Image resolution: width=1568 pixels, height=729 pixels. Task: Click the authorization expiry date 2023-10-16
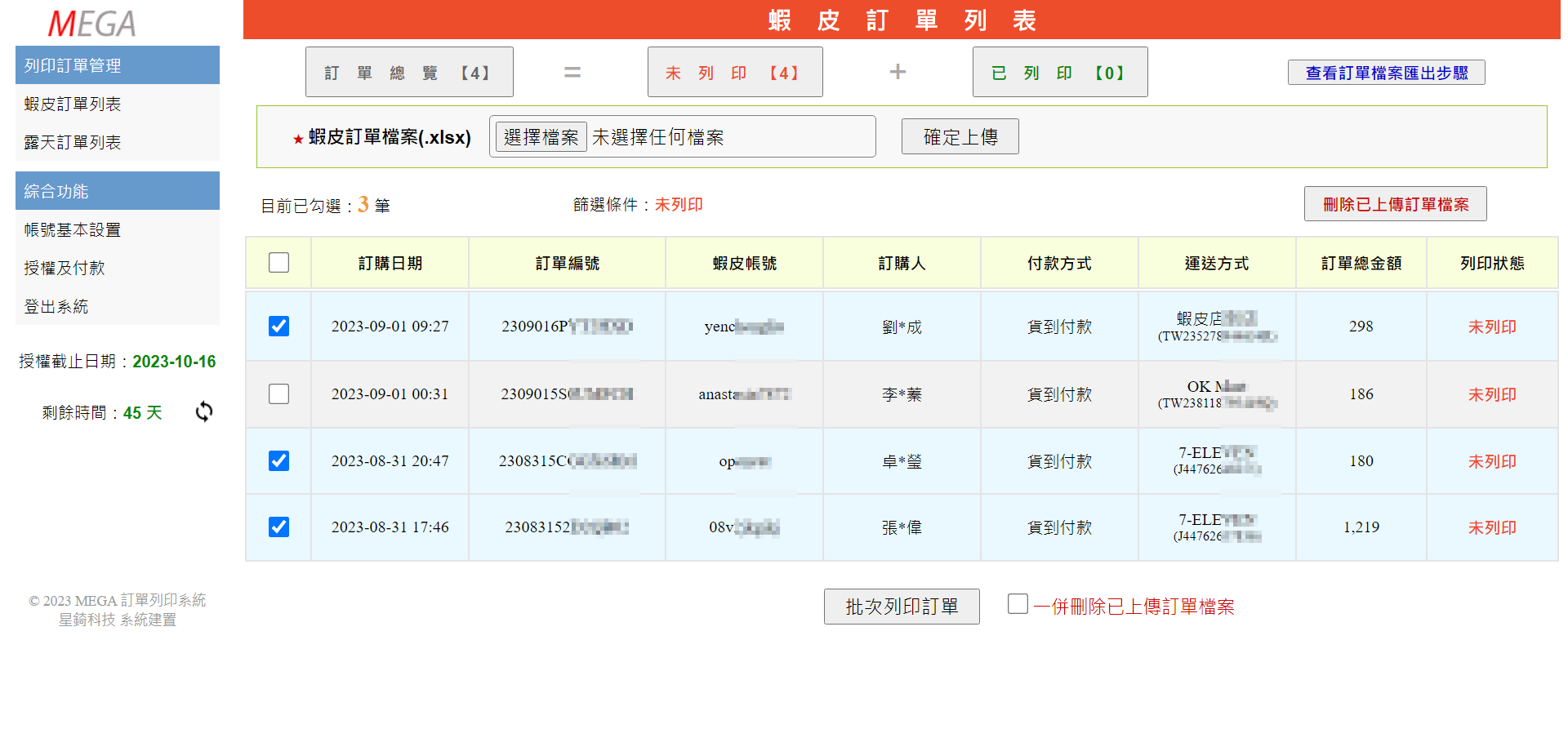tap(174, 362)
